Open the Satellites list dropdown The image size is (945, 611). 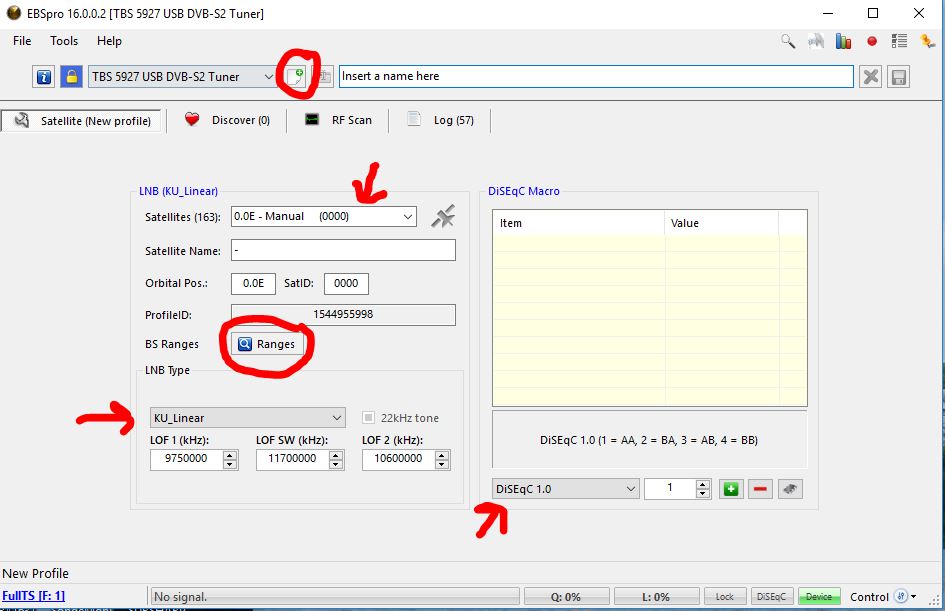click(324, 216)
